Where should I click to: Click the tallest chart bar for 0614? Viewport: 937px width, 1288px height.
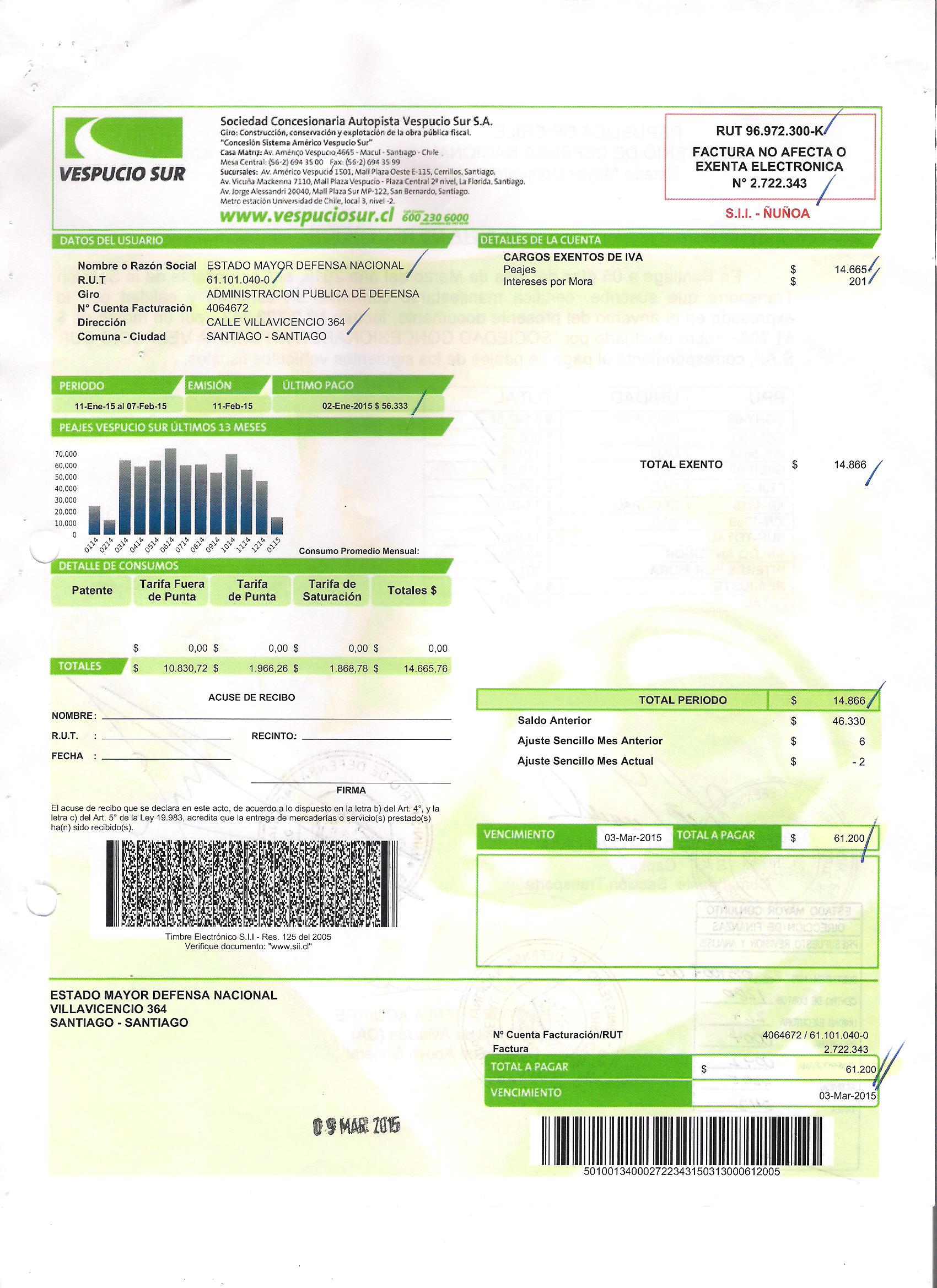[170, 492]
